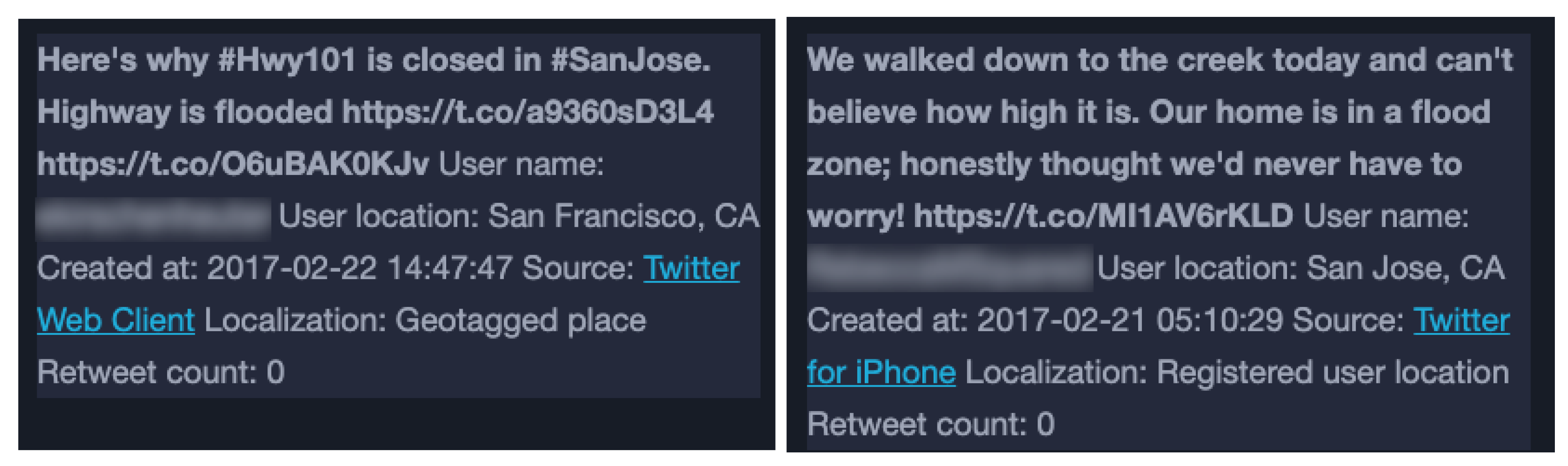Select the #SanJose hashtag
The image size is (1568, 466).
(x=631, y=60)
